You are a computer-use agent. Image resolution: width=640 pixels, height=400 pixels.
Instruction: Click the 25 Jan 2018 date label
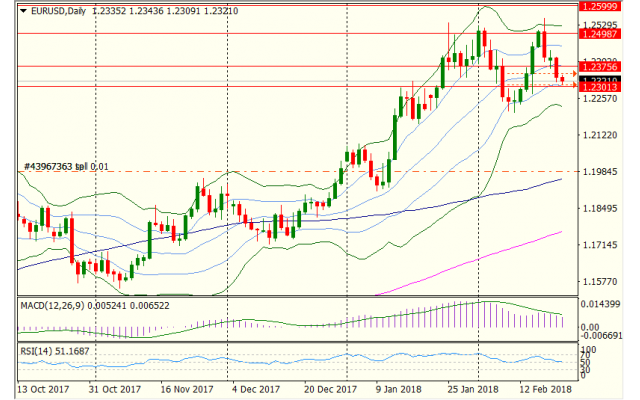pos(472,389)
